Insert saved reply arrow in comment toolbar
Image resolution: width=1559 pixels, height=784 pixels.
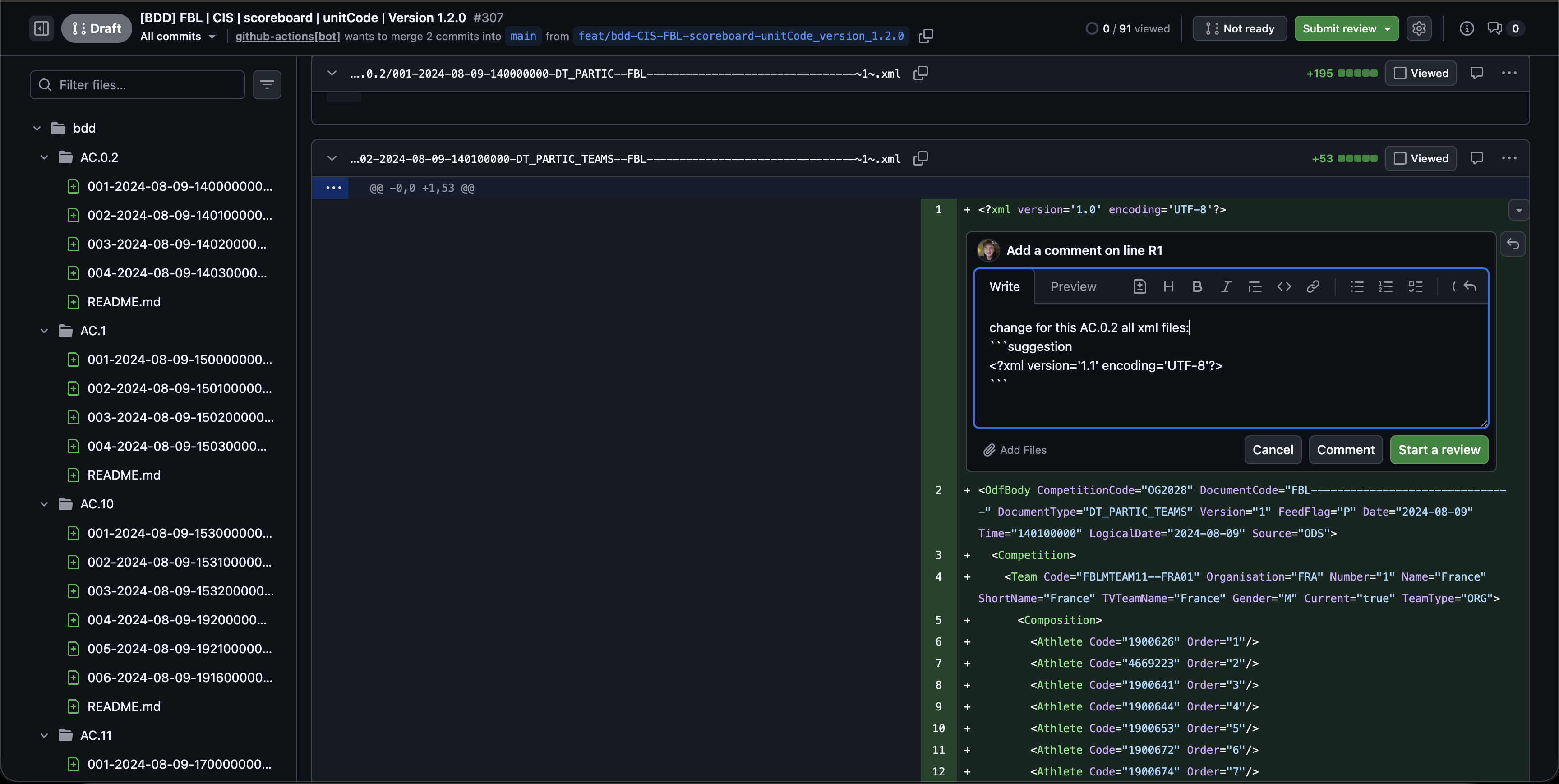point(1469,286)
